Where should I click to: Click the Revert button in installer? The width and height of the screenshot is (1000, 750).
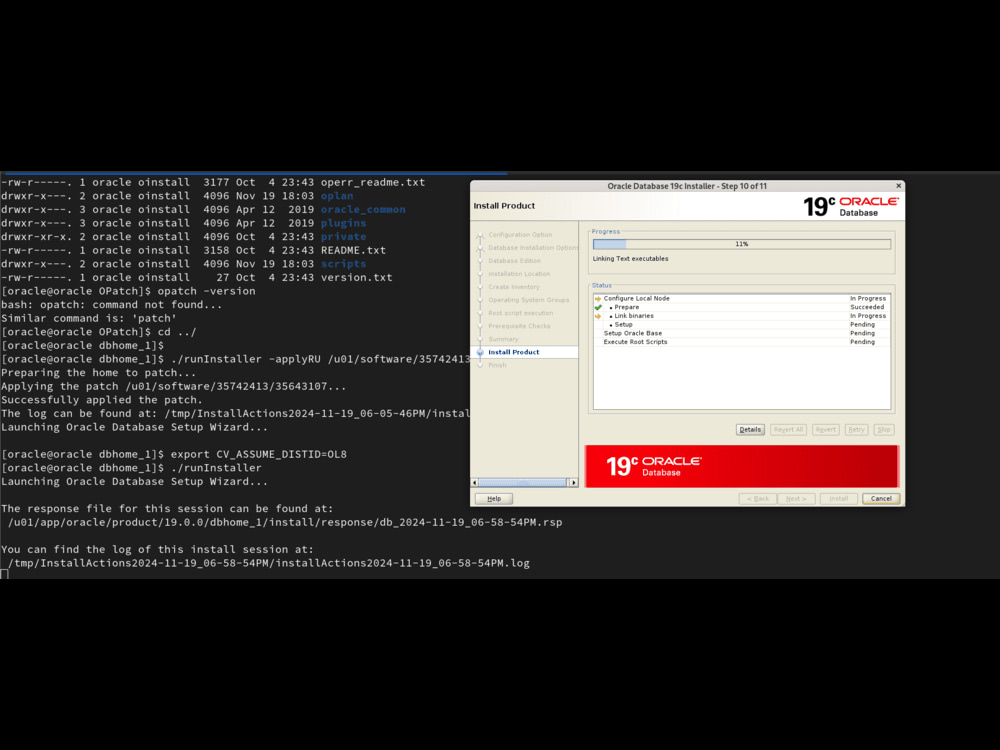tap(825, 429)
